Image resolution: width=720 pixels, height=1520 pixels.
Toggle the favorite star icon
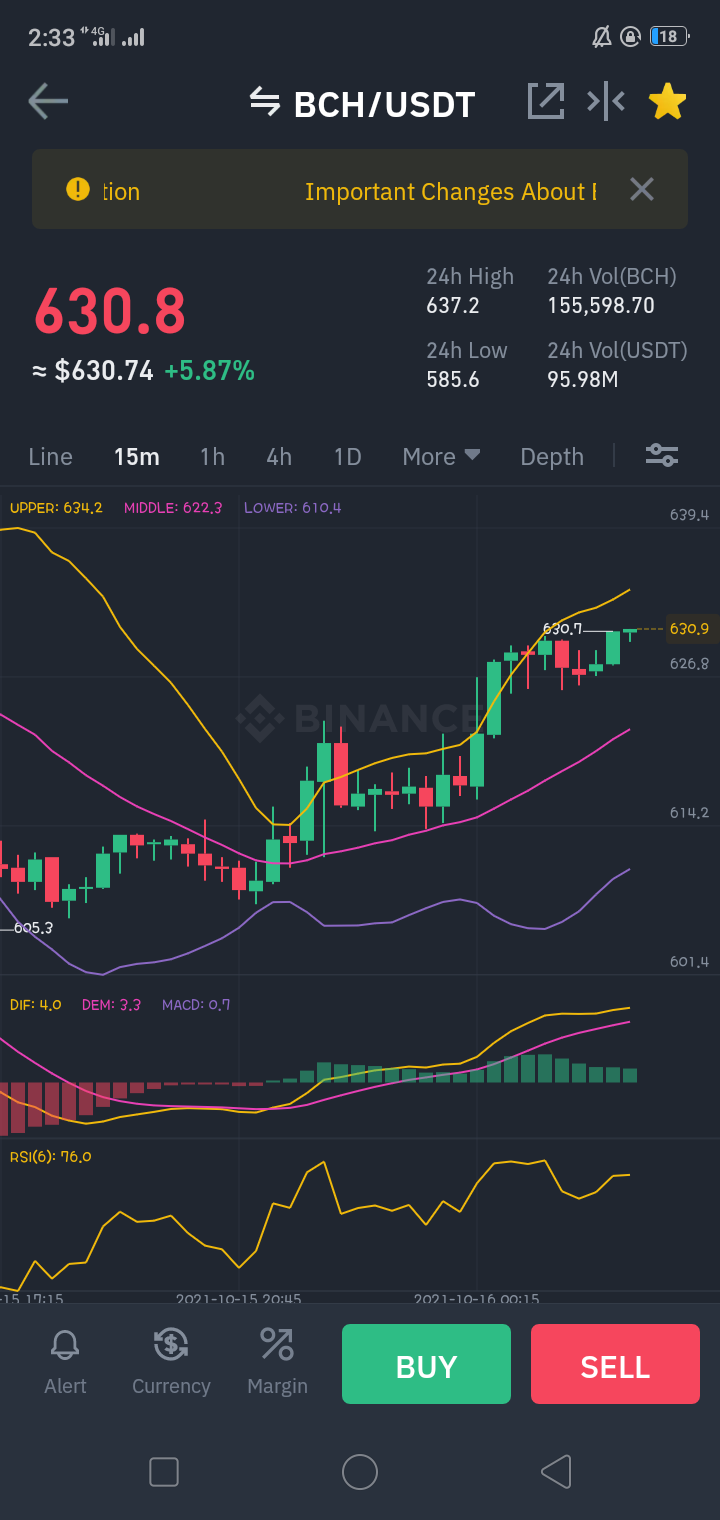[667, 101]
